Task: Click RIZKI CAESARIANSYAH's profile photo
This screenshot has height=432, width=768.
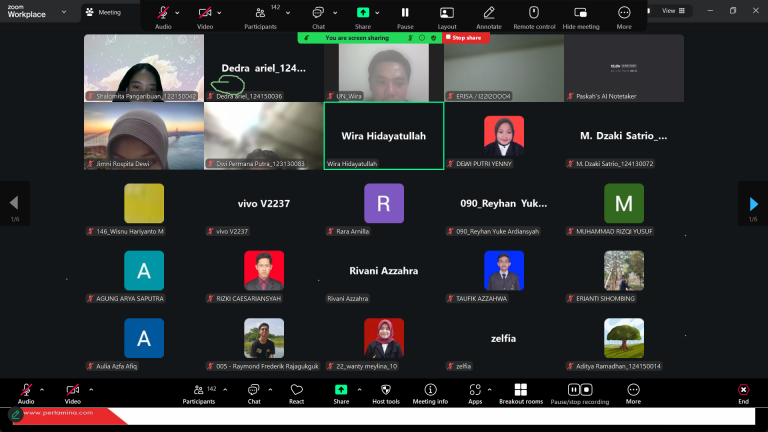Action: (264, 270)
